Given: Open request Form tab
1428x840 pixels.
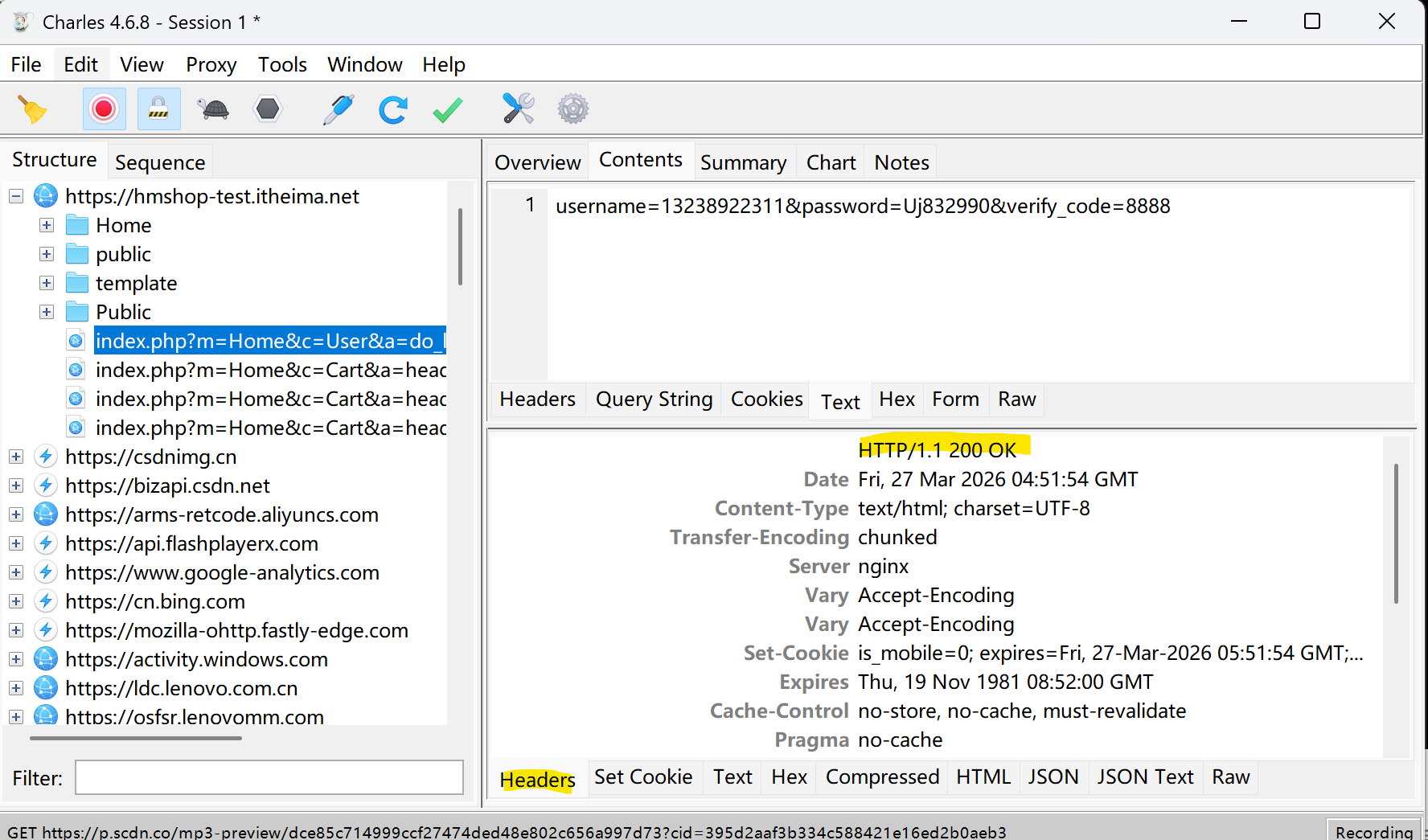Looking at the screenshot, I should [x=955, y=400].
